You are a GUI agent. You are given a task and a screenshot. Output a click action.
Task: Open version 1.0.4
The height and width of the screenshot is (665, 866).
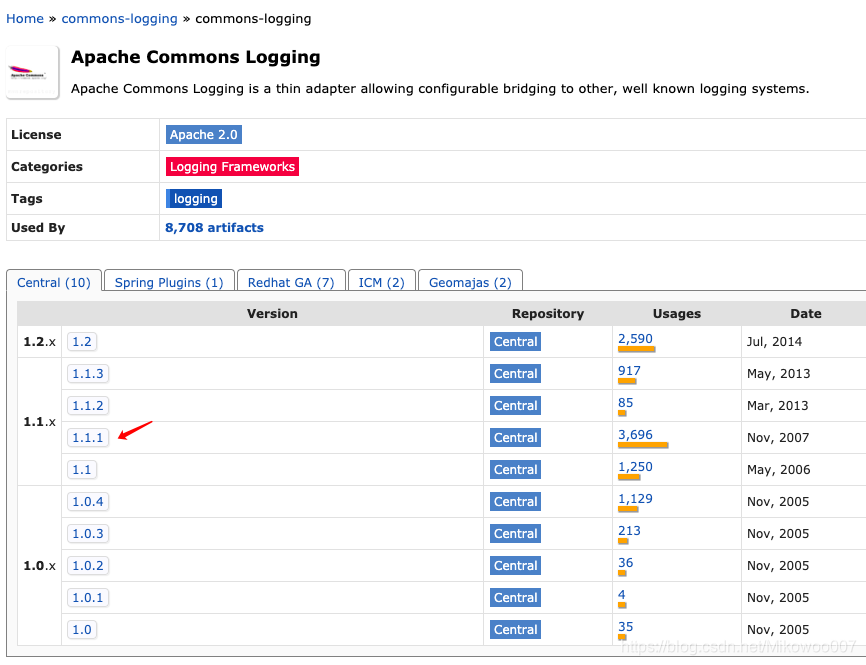[x=88, y=502]
